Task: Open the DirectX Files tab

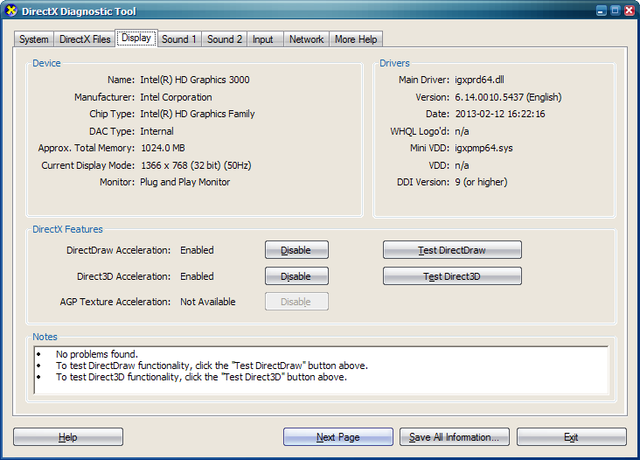Action: pos(85,39)
